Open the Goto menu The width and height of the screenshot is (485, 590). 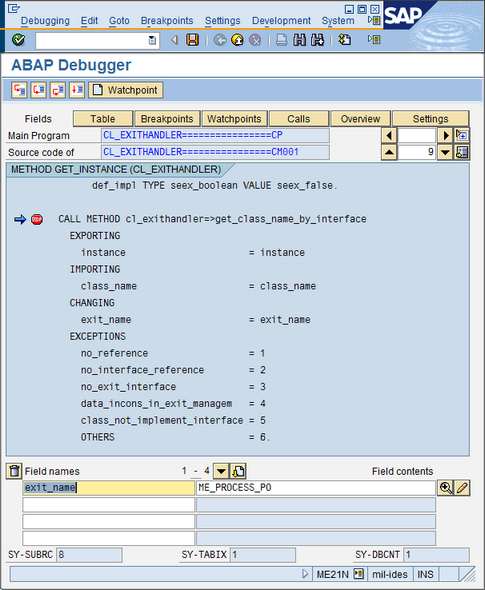click(x=119, y=21)
